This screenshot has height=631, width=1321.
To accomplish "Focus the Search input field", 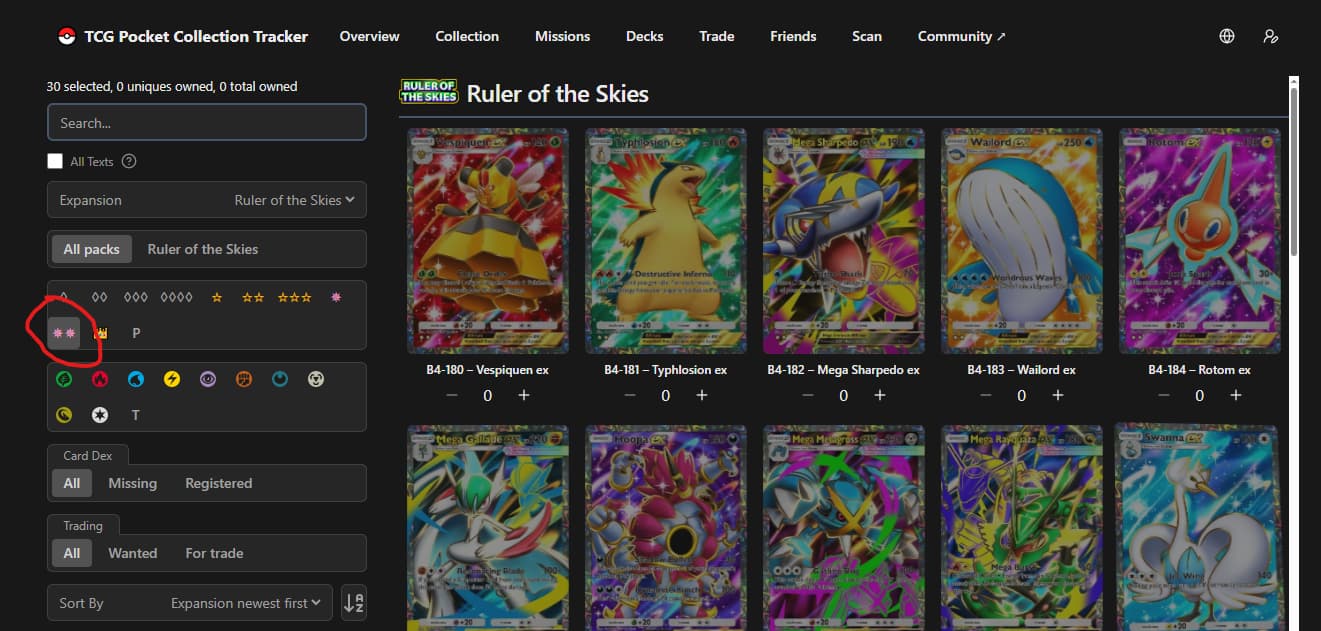I will tap(207, 123).
